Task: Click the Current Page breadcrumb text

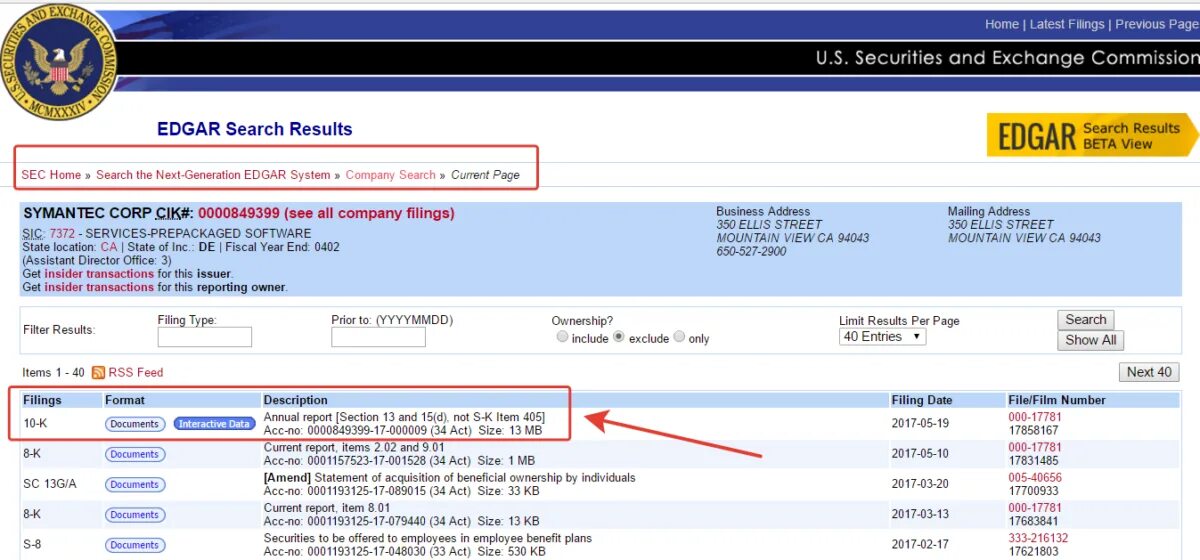Action: pyautogui.click(x=486, y=175)
